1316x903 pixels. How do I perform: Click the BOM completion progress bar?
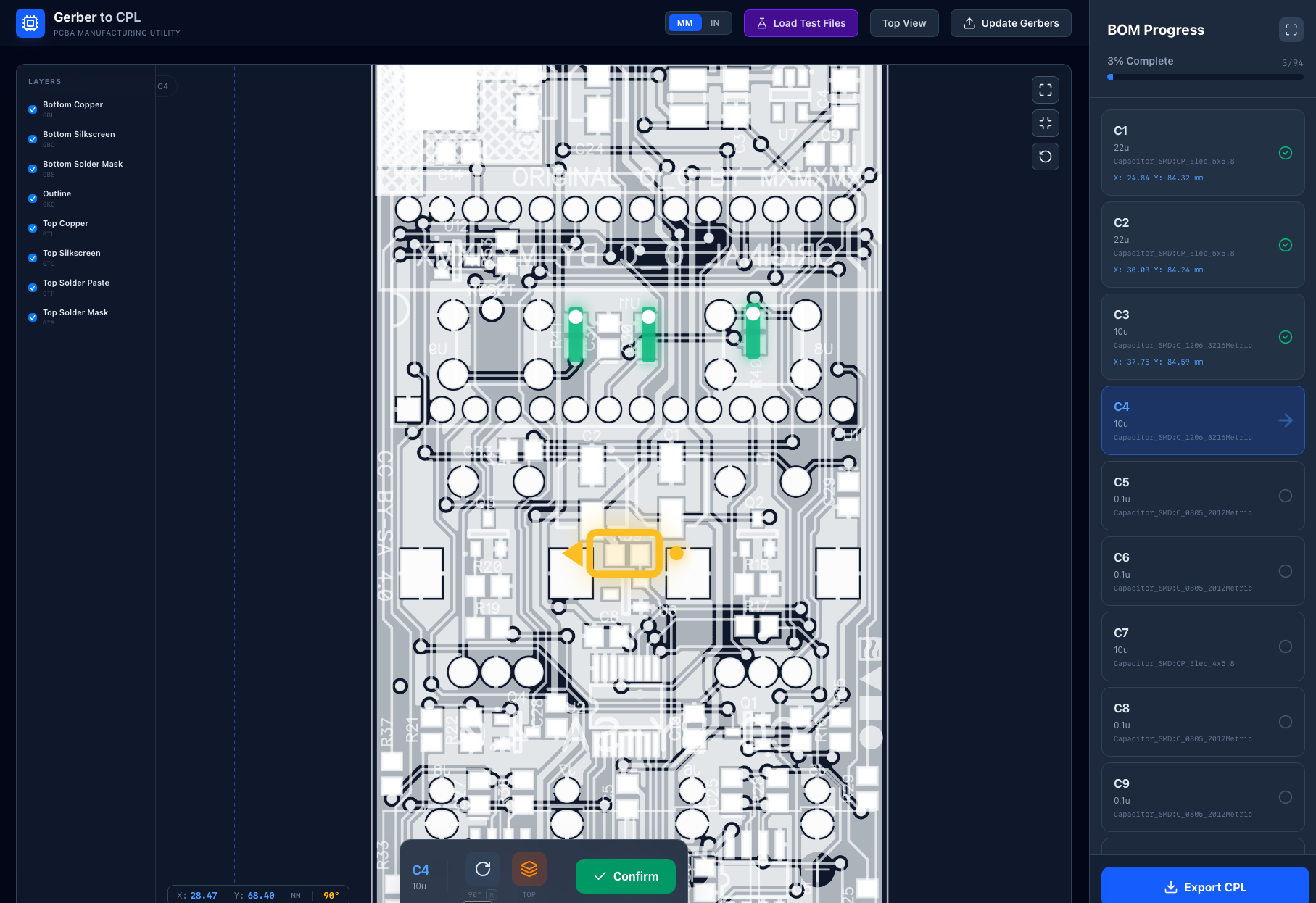click(1204, 77)
